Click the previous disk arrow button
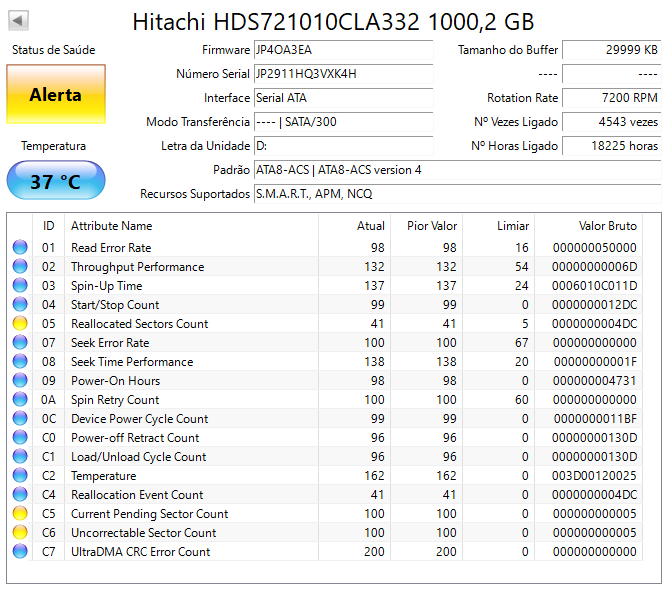The height and width of the screenshot is (590, 668). coord(18,20)
